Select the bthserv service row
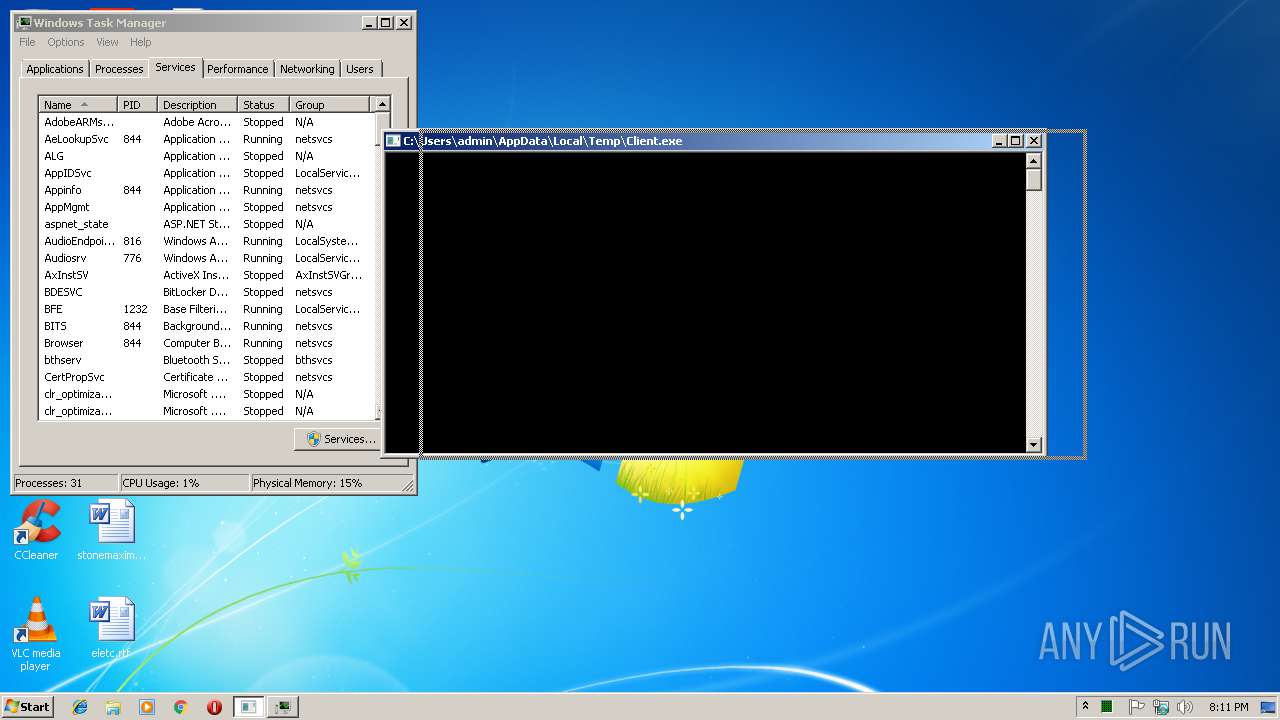 [x=206, y=360]
